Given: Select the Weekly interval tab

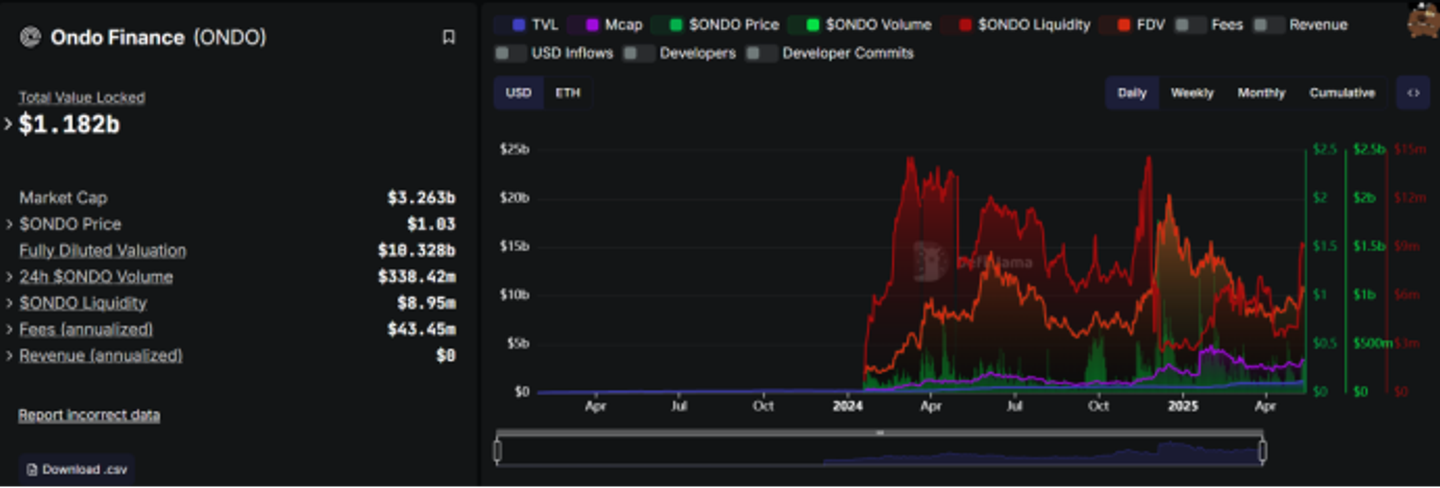Looking at the screenshot, I should (1192, 93).
